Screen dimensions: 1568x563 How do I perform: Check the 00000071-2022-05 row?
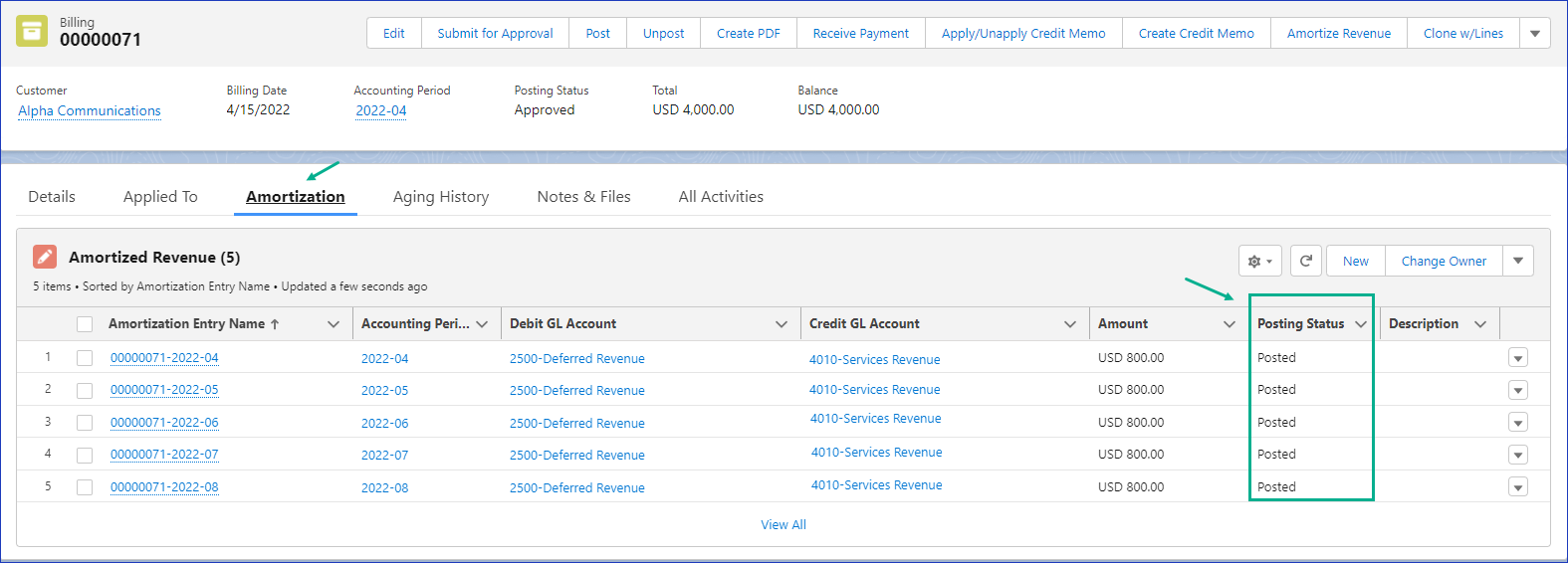pyautogui.click(x=85, y=391)
